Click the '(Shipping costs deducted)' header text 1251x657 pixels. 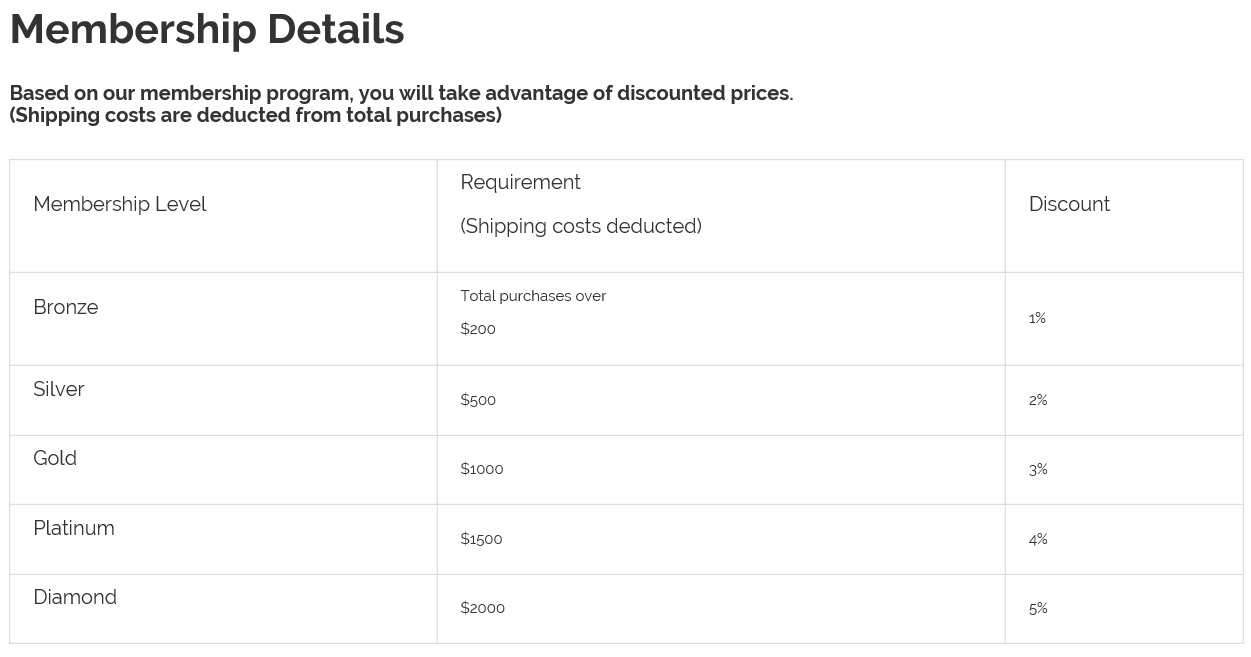(x=581, y=226)
